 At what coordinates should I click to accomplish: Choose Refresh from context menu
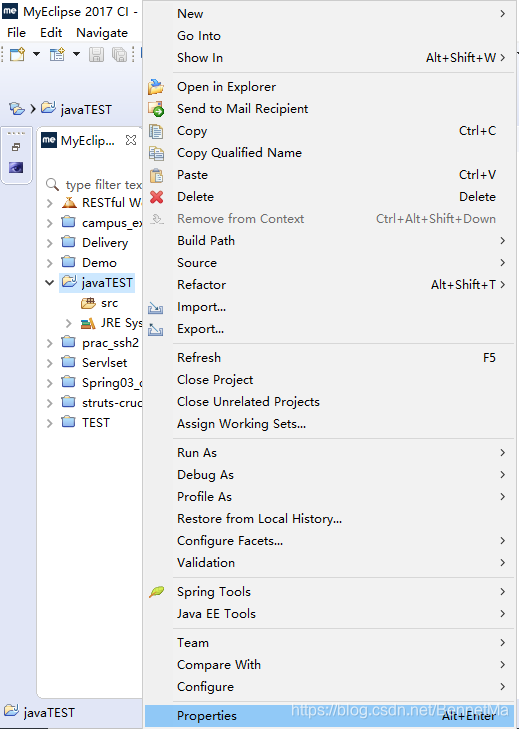pos(329,358)
